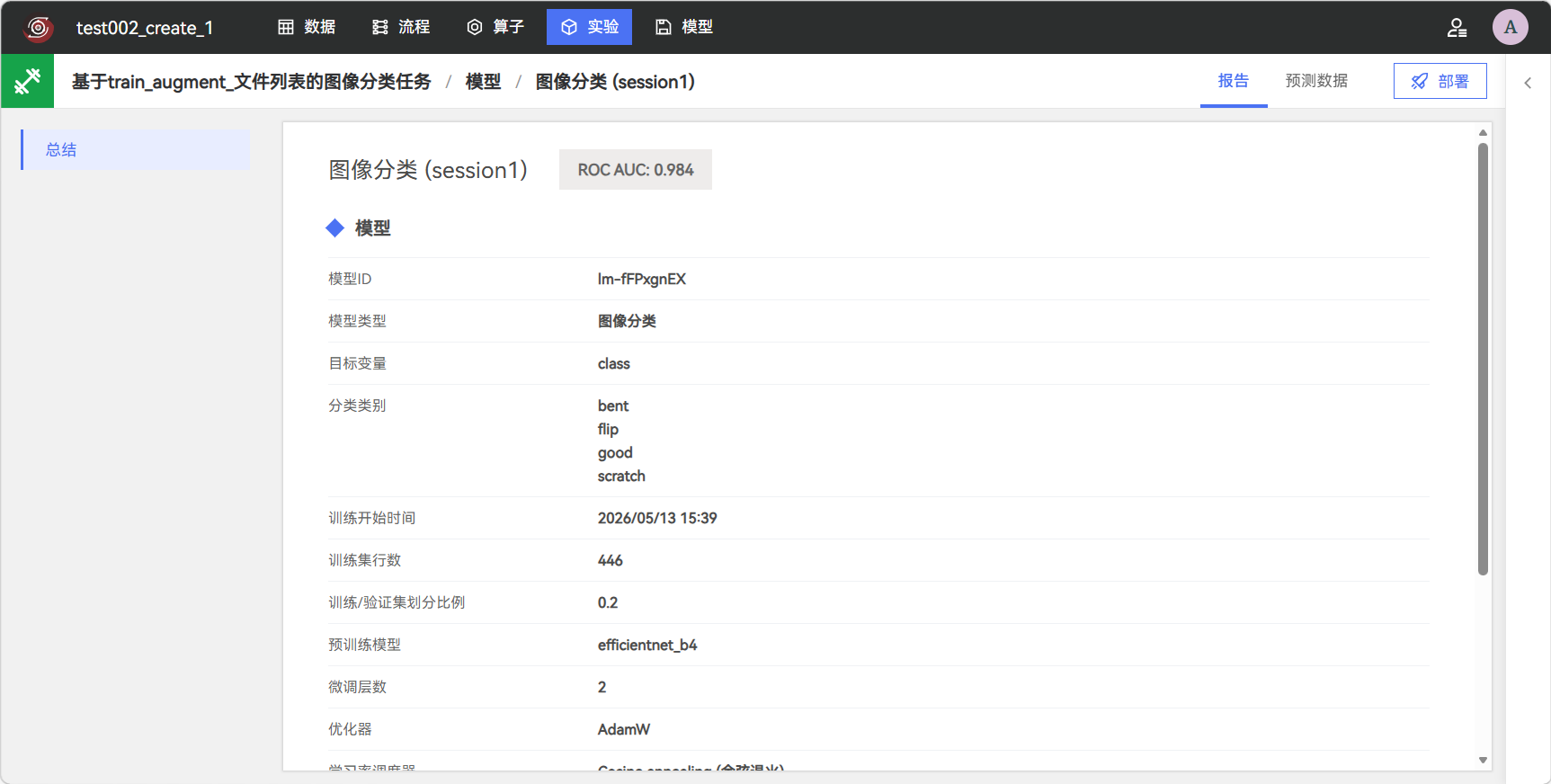The image size is (1551, 784).
Task: Click the 目标变量 label
Action: 357,363
